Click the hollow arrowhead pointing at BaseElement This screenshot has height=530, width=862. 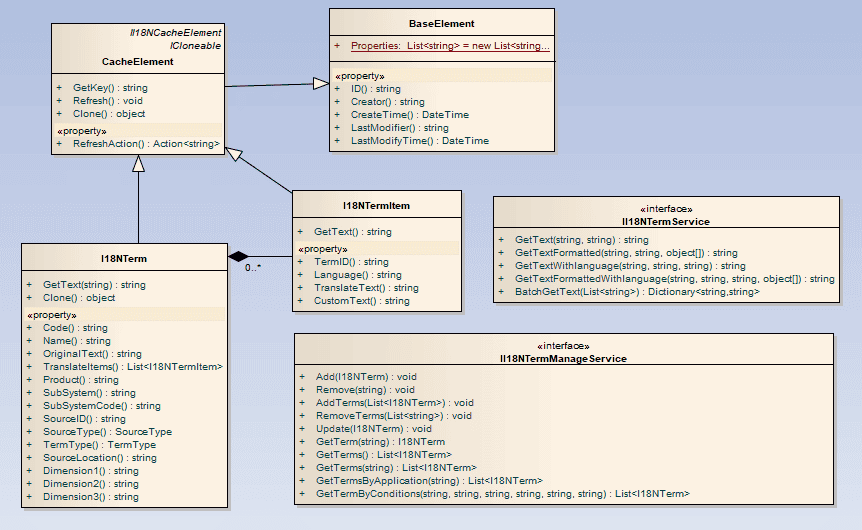click(320, 81)
